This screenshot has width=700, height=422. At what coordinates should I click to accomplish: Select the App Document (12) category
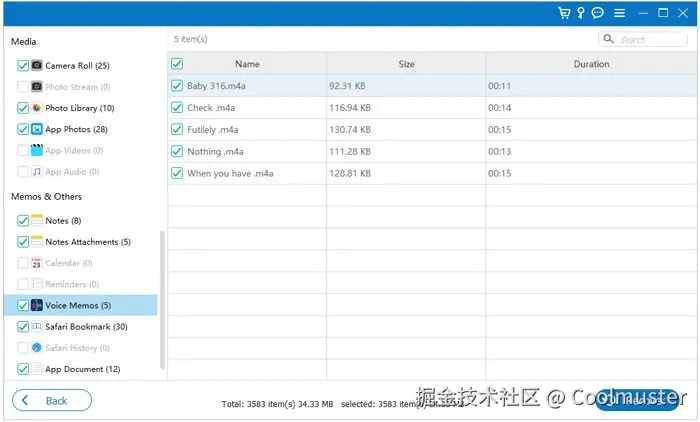click(83, 369)
